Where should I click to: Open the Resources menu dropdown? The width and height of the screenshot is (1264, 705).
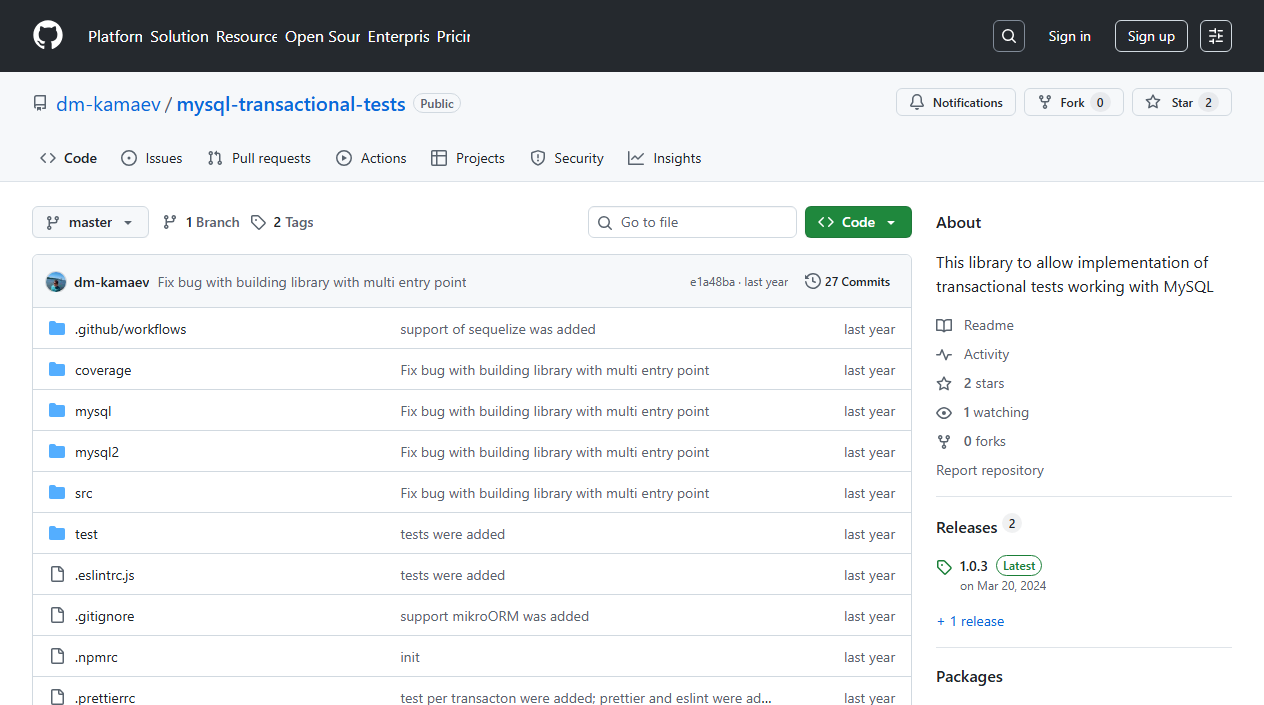tap(246, 36)
